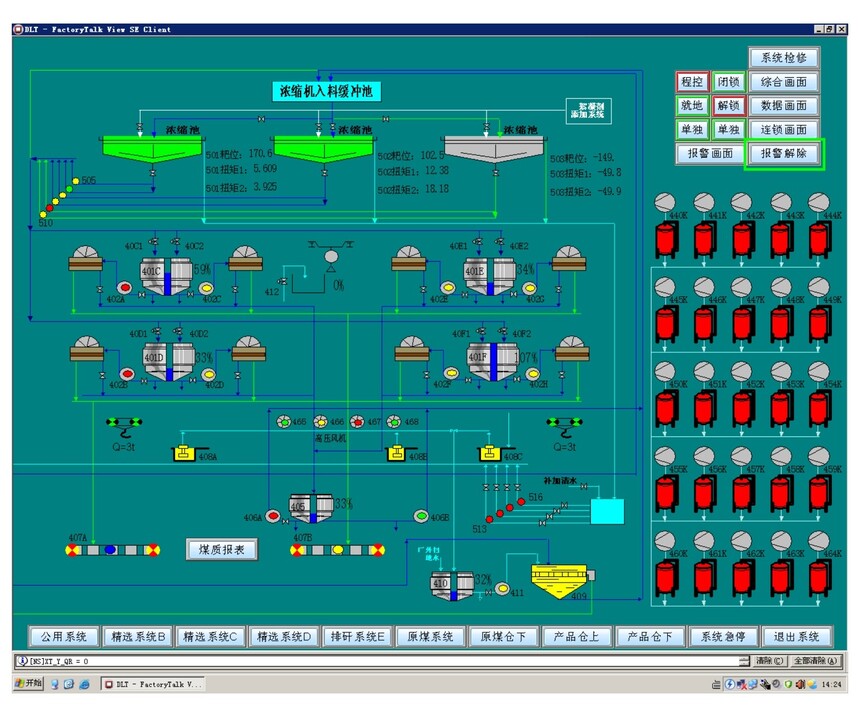860x717 pixels.
Task: Toggle the 解锁 unlock button
Action: click(729, 105)
